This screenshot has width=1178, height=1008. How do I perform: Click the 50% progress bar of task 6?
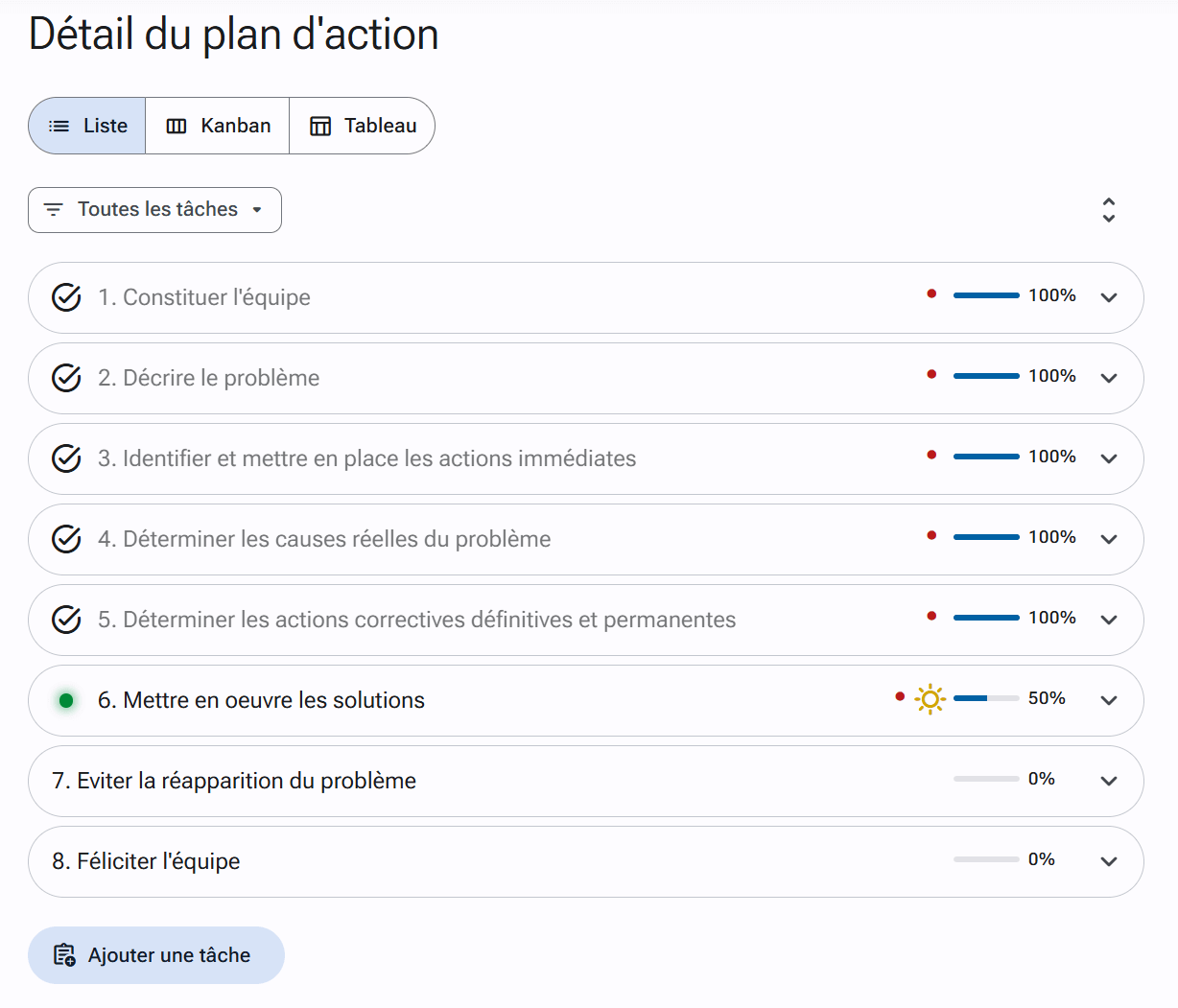(985, 698)
